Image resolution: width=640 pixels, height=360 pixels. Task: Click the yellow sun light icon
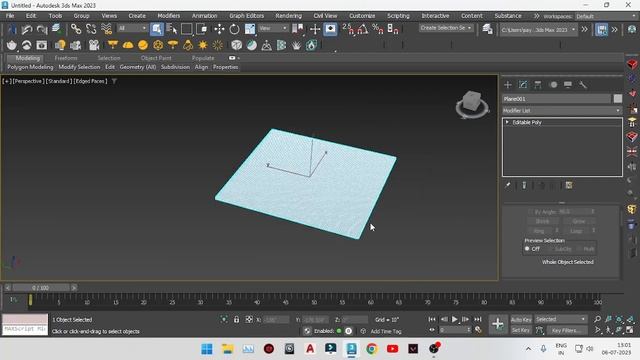pyautogui.click(x=202, y=45)
